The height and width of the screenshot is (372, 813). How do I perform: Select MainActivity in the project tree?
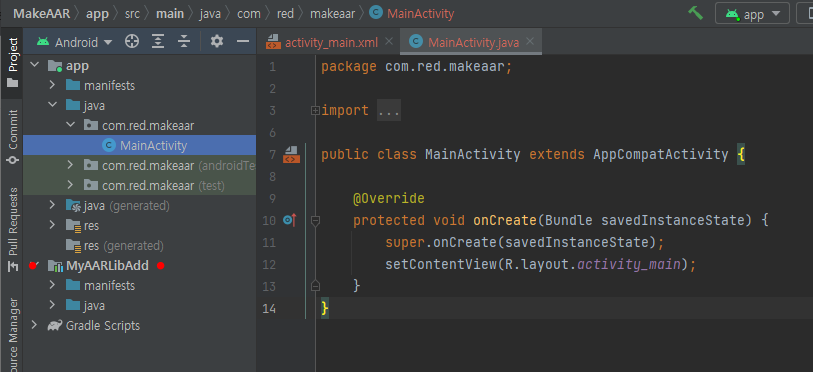[139, 145]
